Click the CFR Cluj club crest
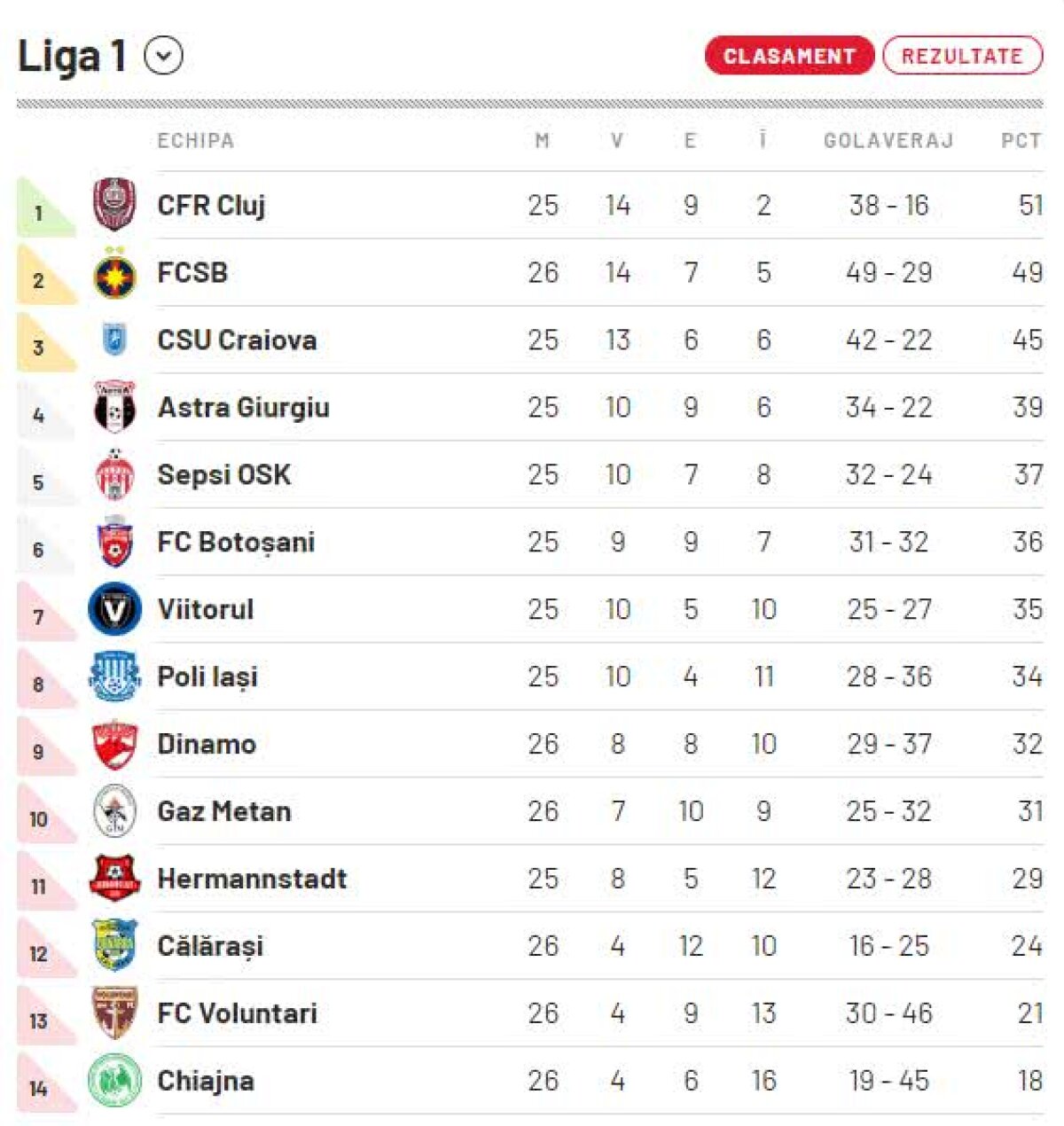1064x1126 pixels. 114,205
